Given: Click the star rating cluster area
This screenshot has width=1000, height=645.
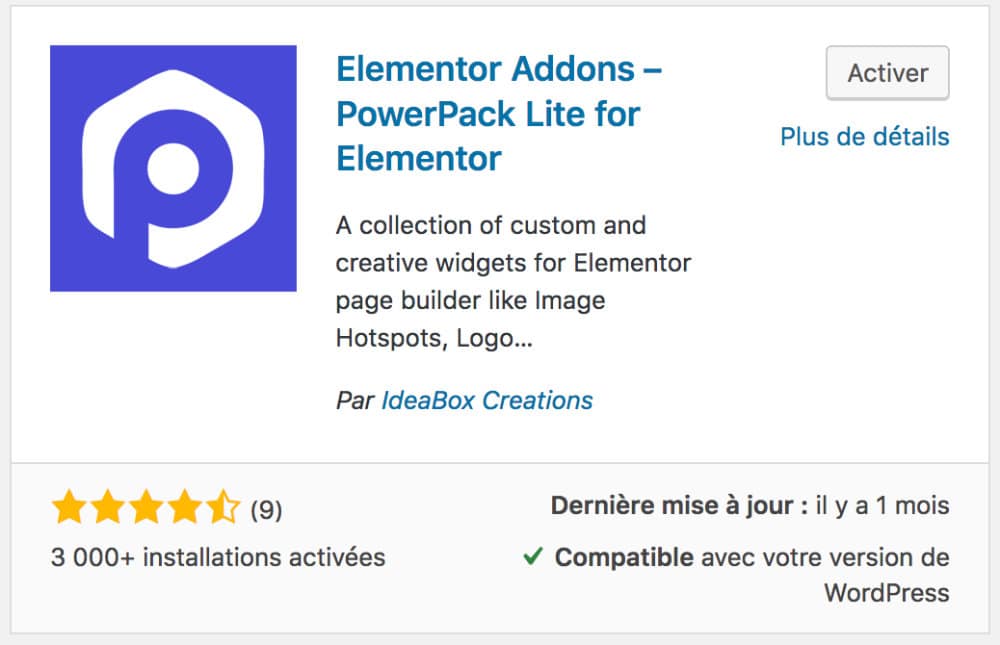Looking at the screenshot, I should [146, 507].
